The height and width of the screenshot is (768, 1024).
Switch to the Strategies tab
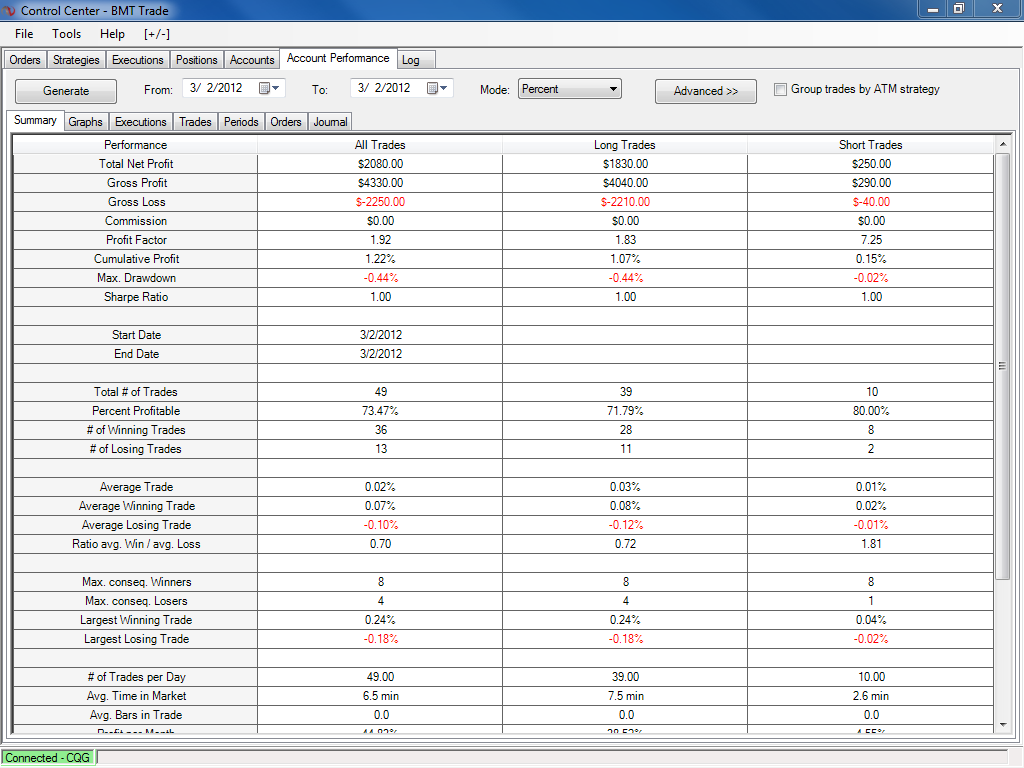click(x=76, y=60)
